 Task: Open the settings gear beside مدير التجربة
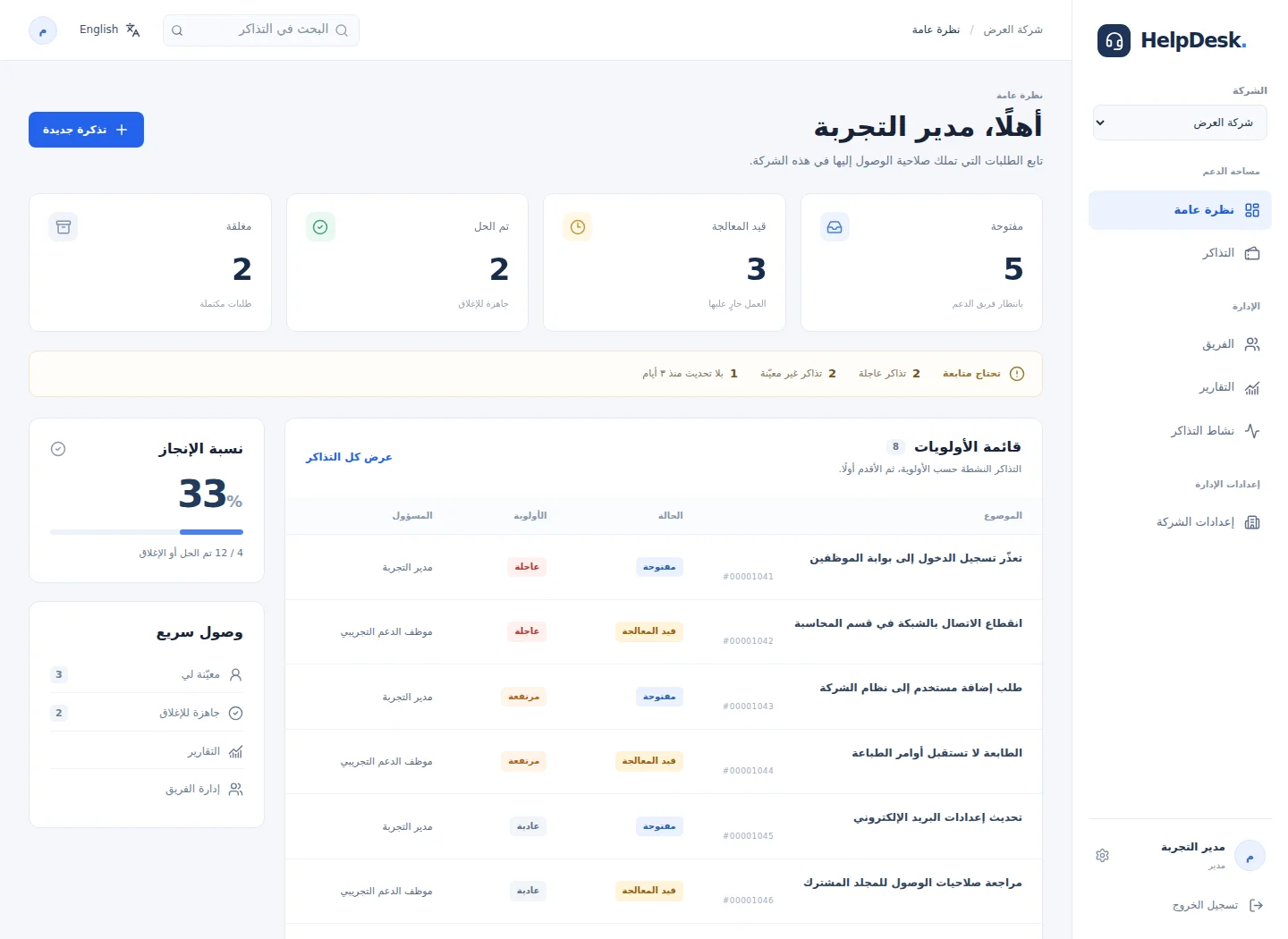(x=1102, y=856)
